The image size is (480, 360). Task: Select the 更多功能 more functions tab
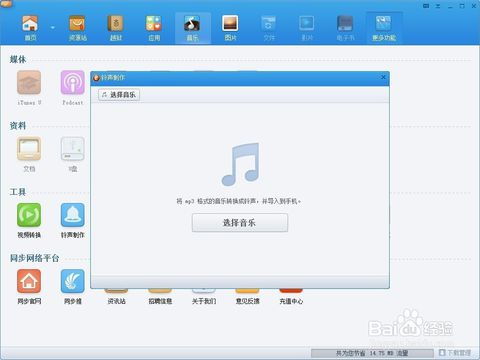point(384,28)
